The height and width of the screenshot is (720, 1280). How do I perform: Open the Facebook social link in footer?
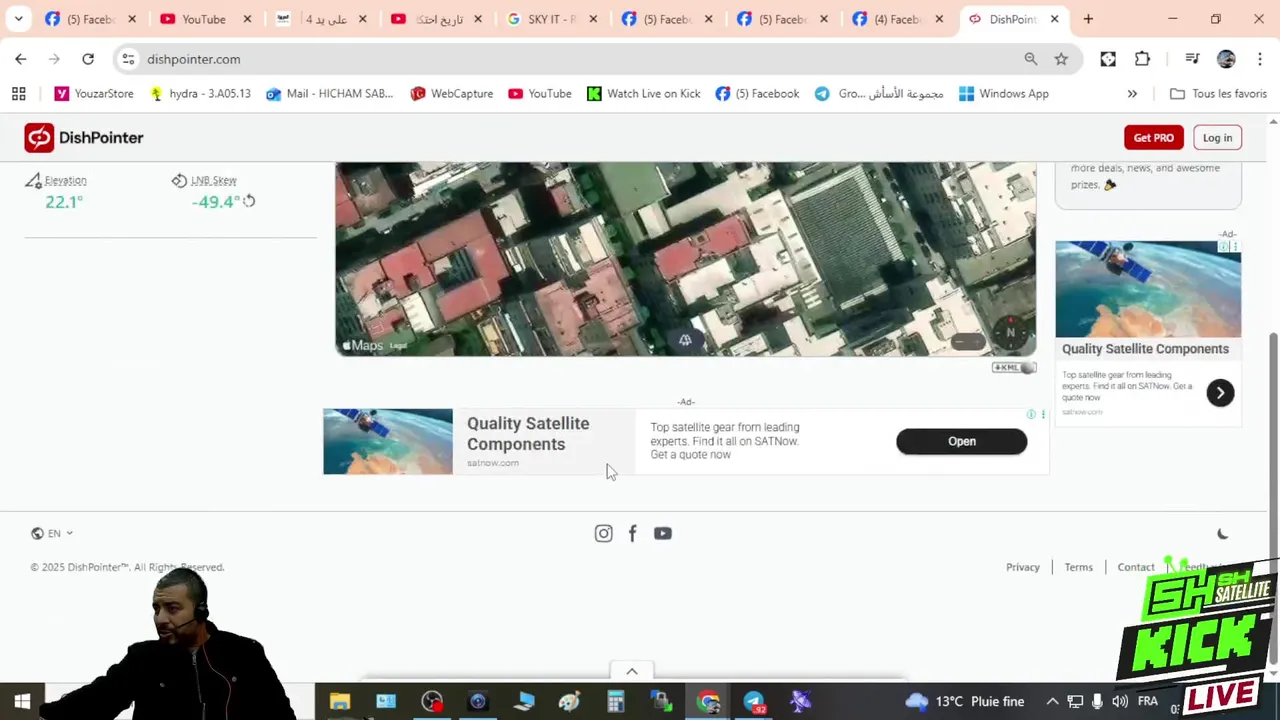coord(632,534)
